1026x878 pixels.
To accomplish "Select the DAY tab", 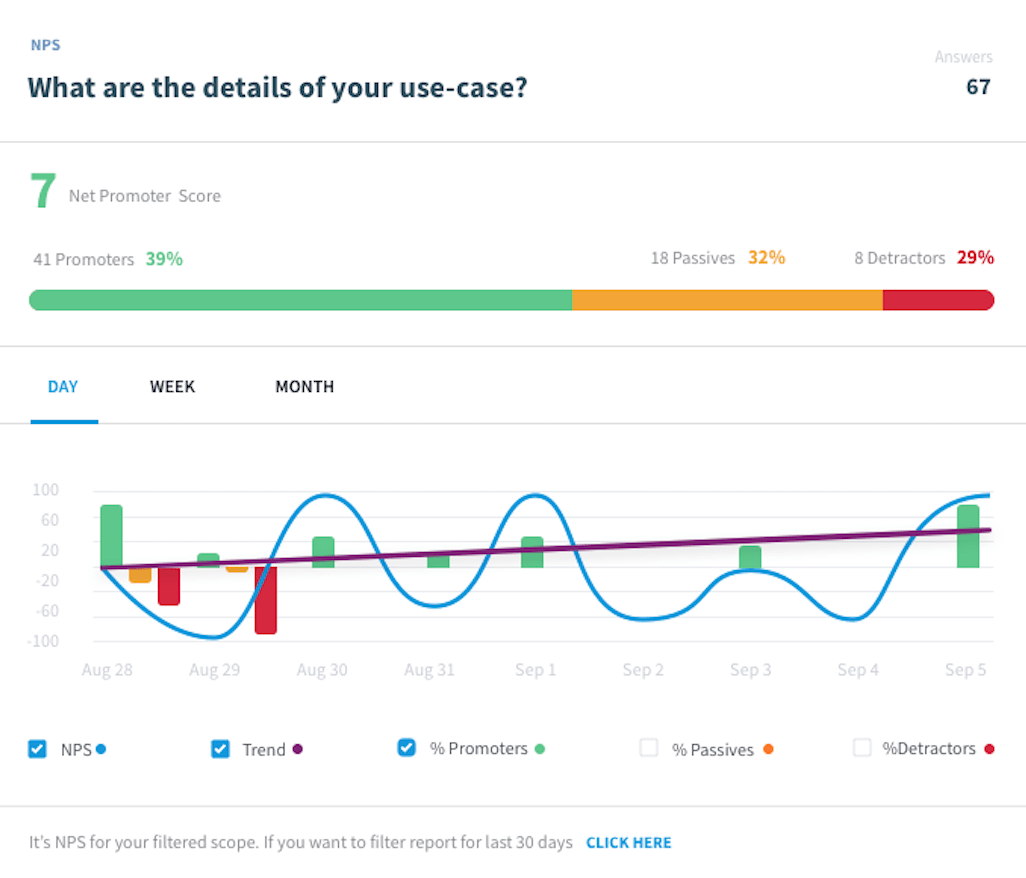I will (63, 386).
